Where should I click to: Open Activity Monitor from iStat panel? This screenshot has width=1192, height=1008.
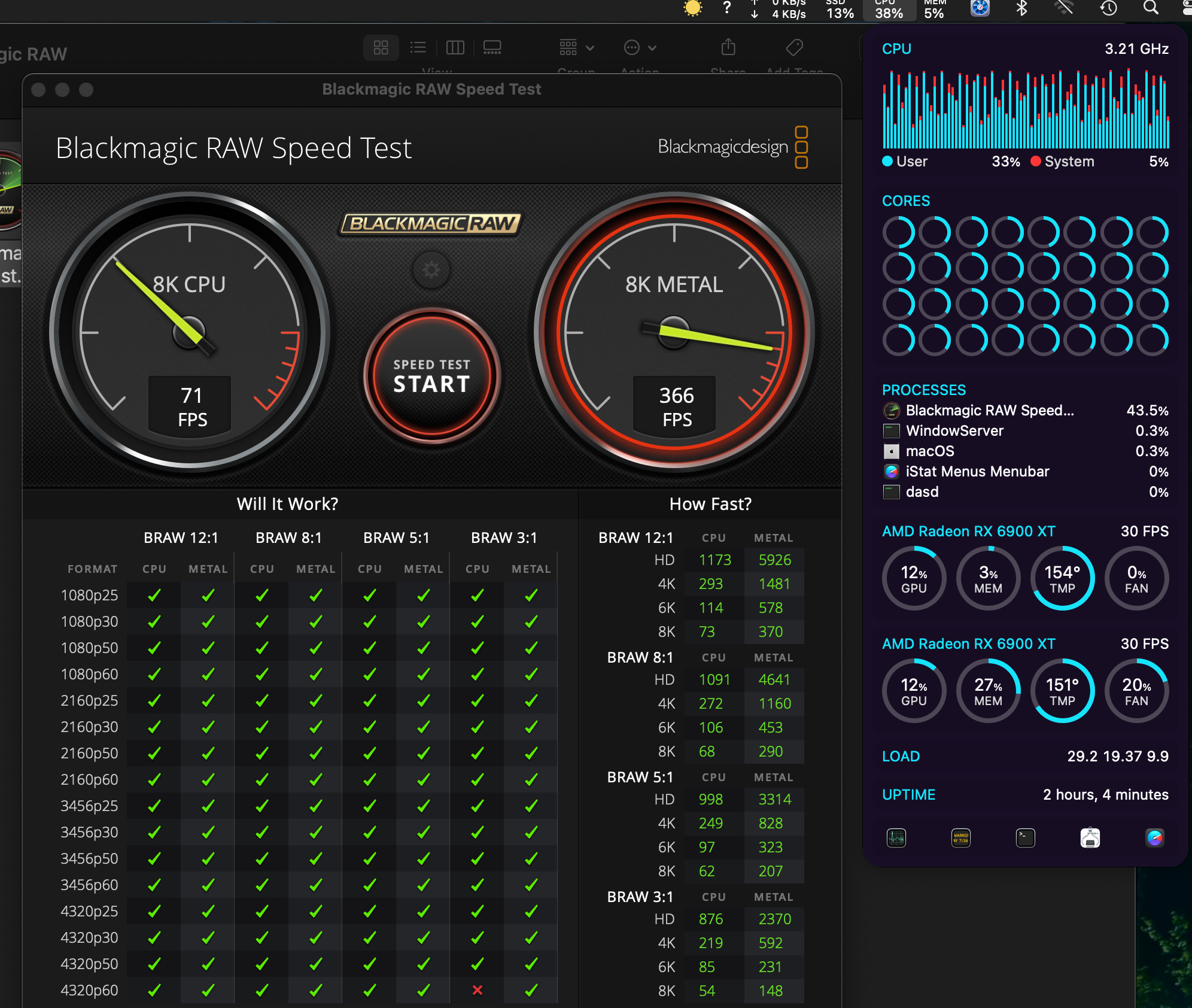pos(896,838)
